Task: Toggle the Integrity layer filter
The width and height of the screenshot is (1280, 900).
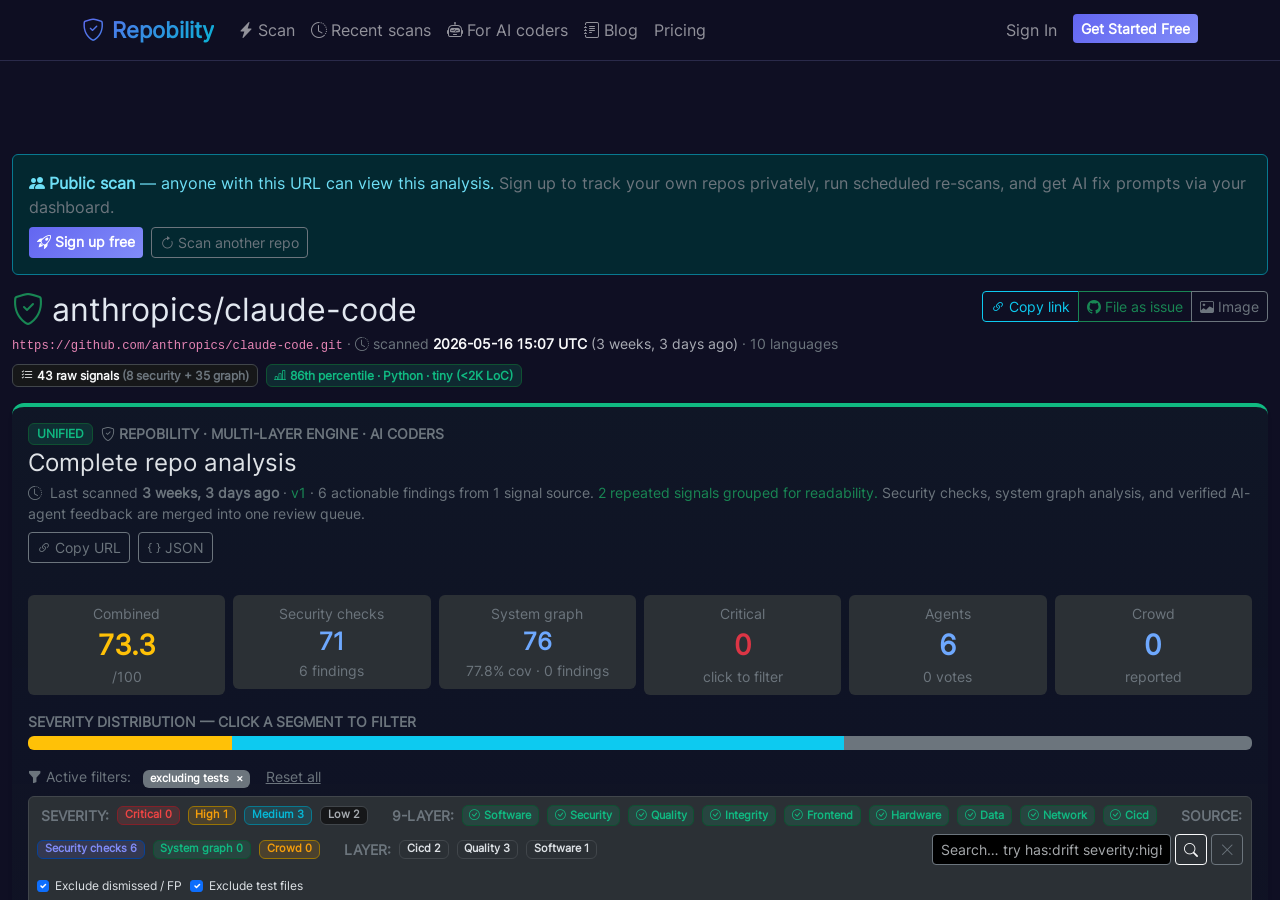Action: tap(739, 815)
